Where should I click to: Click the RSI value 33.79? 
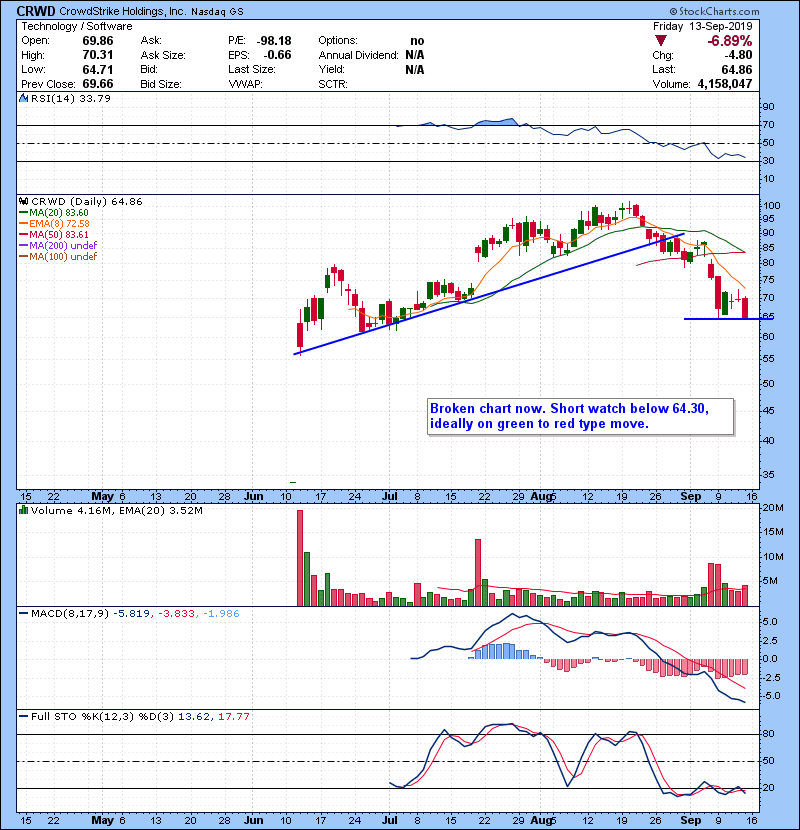(95, 98)
